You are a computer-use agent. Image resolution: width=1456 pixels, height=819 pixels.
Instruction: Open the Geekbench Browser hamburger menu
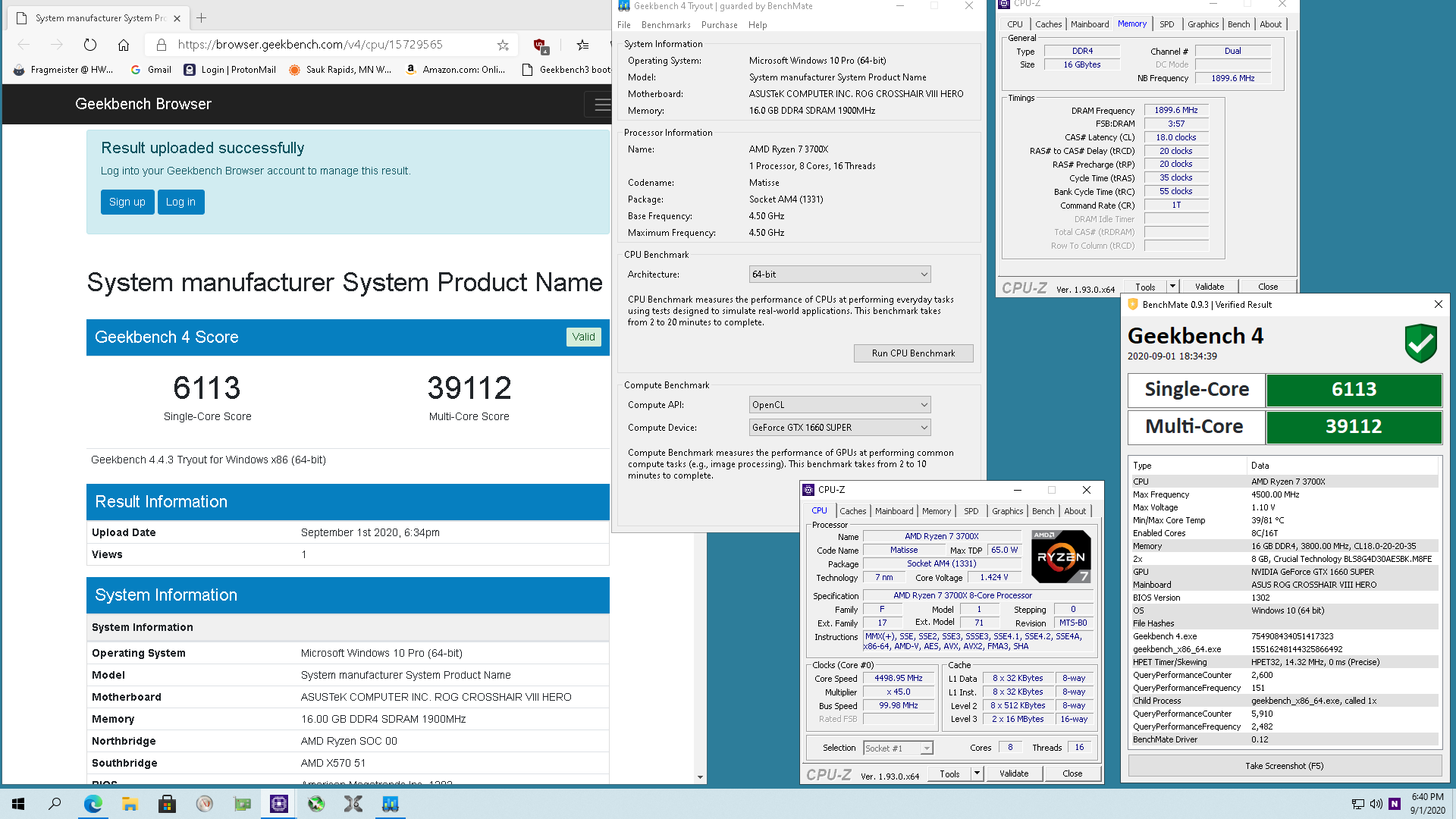click(602, 105)
